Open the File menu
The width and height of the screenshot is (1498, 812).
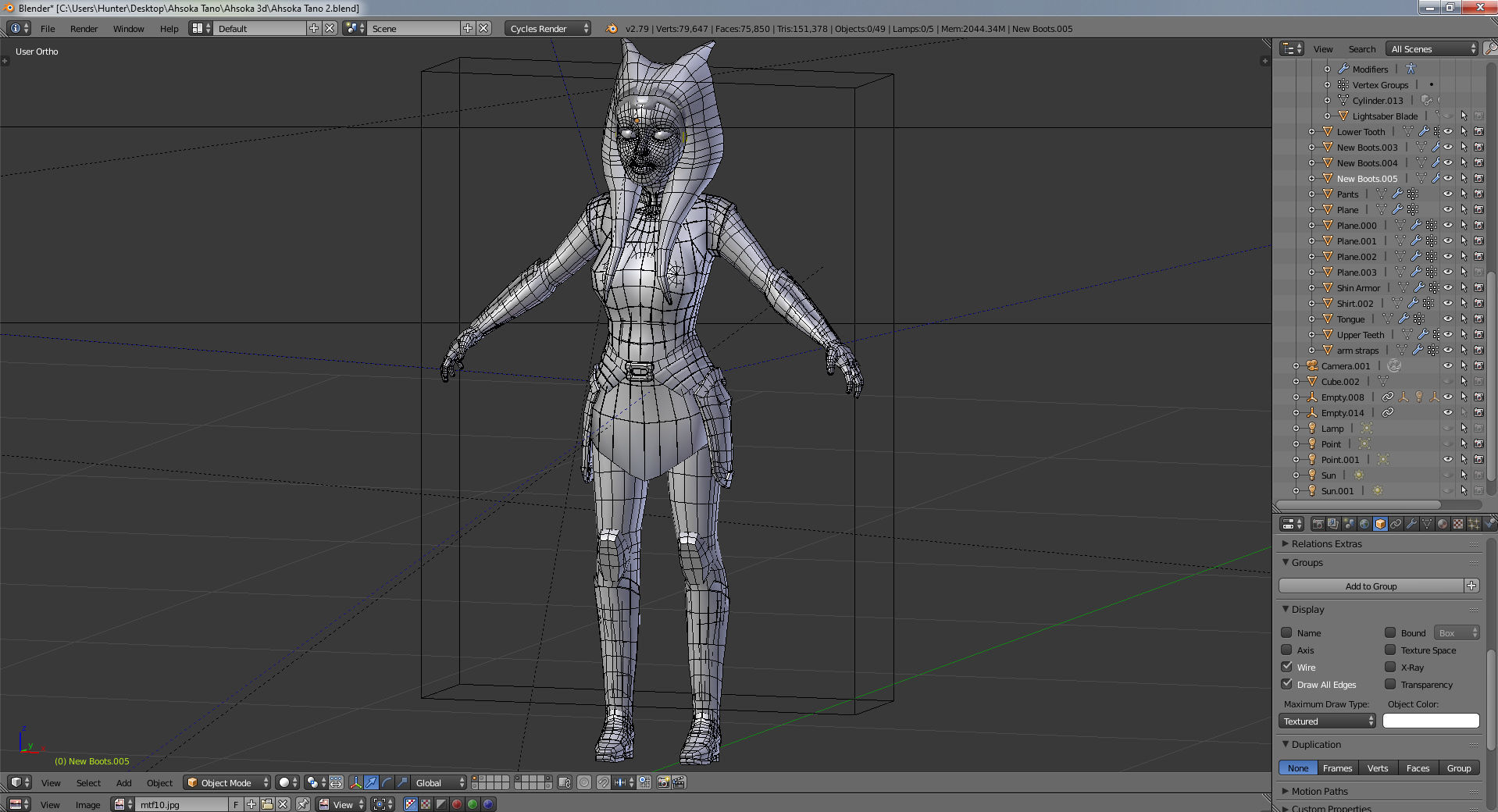pyautogui.click(x=48, y=28)
